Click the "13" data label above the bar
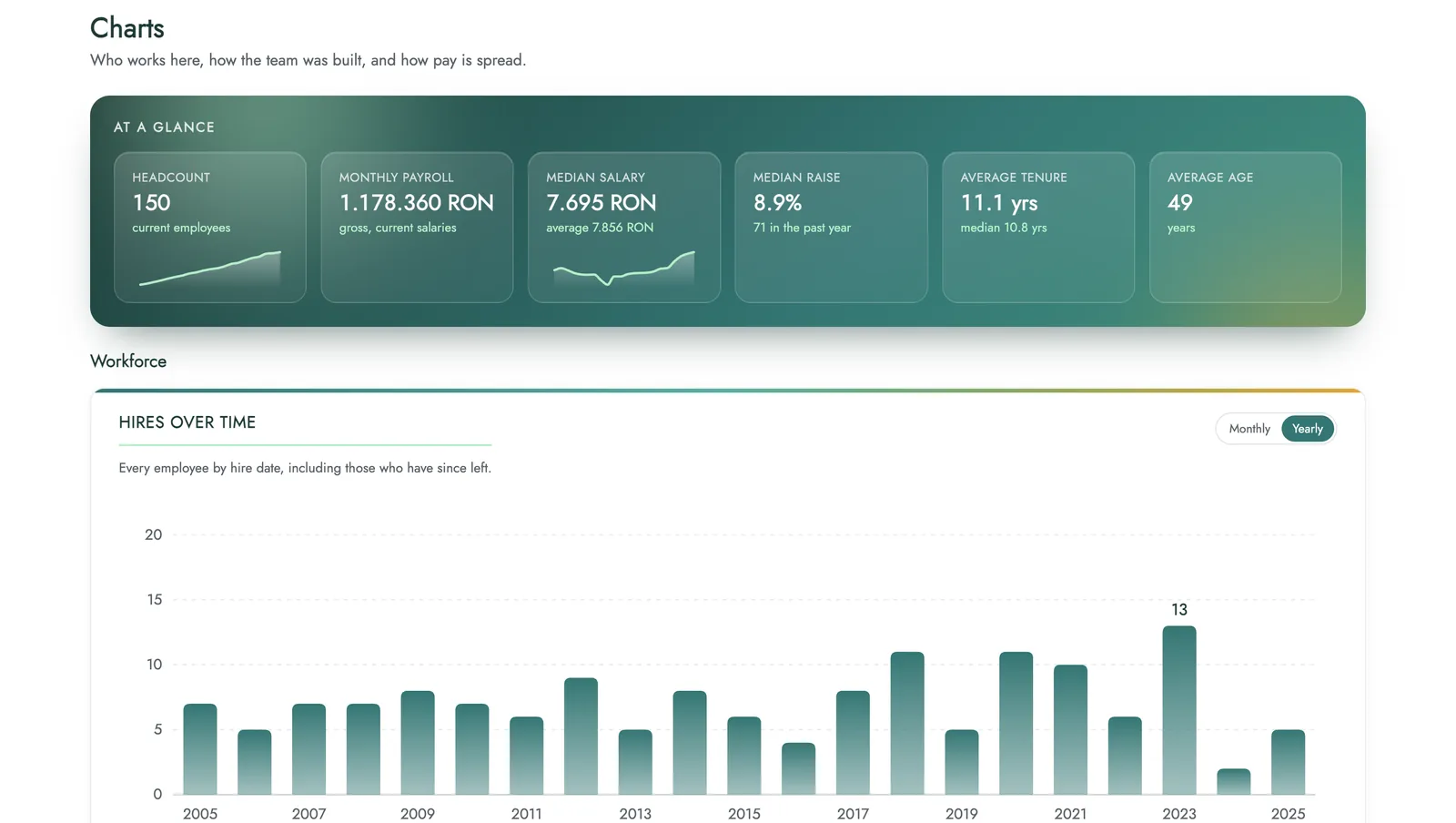This screenshot has width=1456, height=823. 1179,610
